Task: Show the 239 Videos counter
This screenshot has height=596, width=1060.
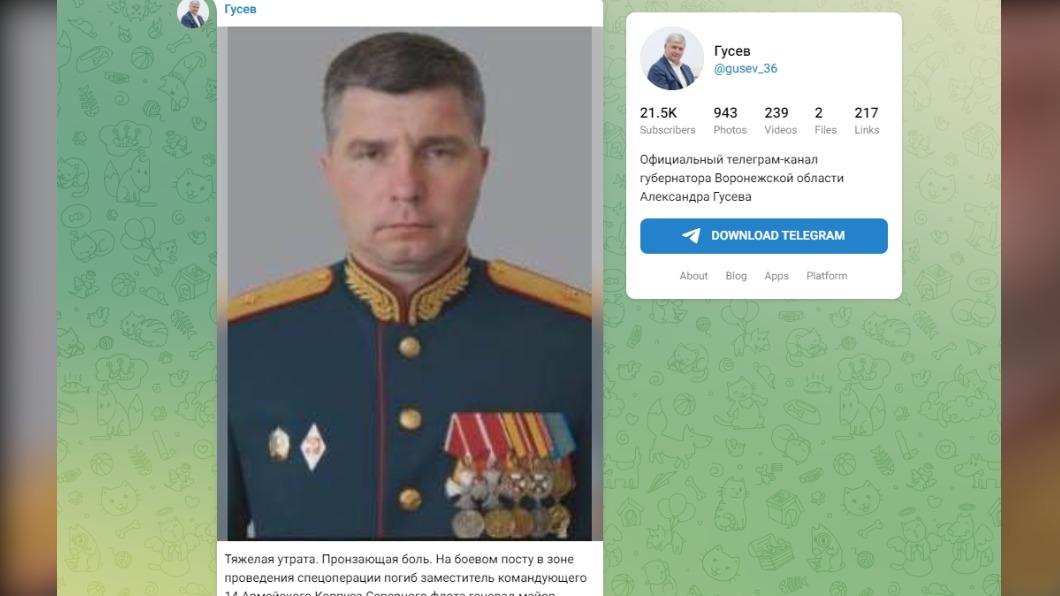Action: point(780,120)
